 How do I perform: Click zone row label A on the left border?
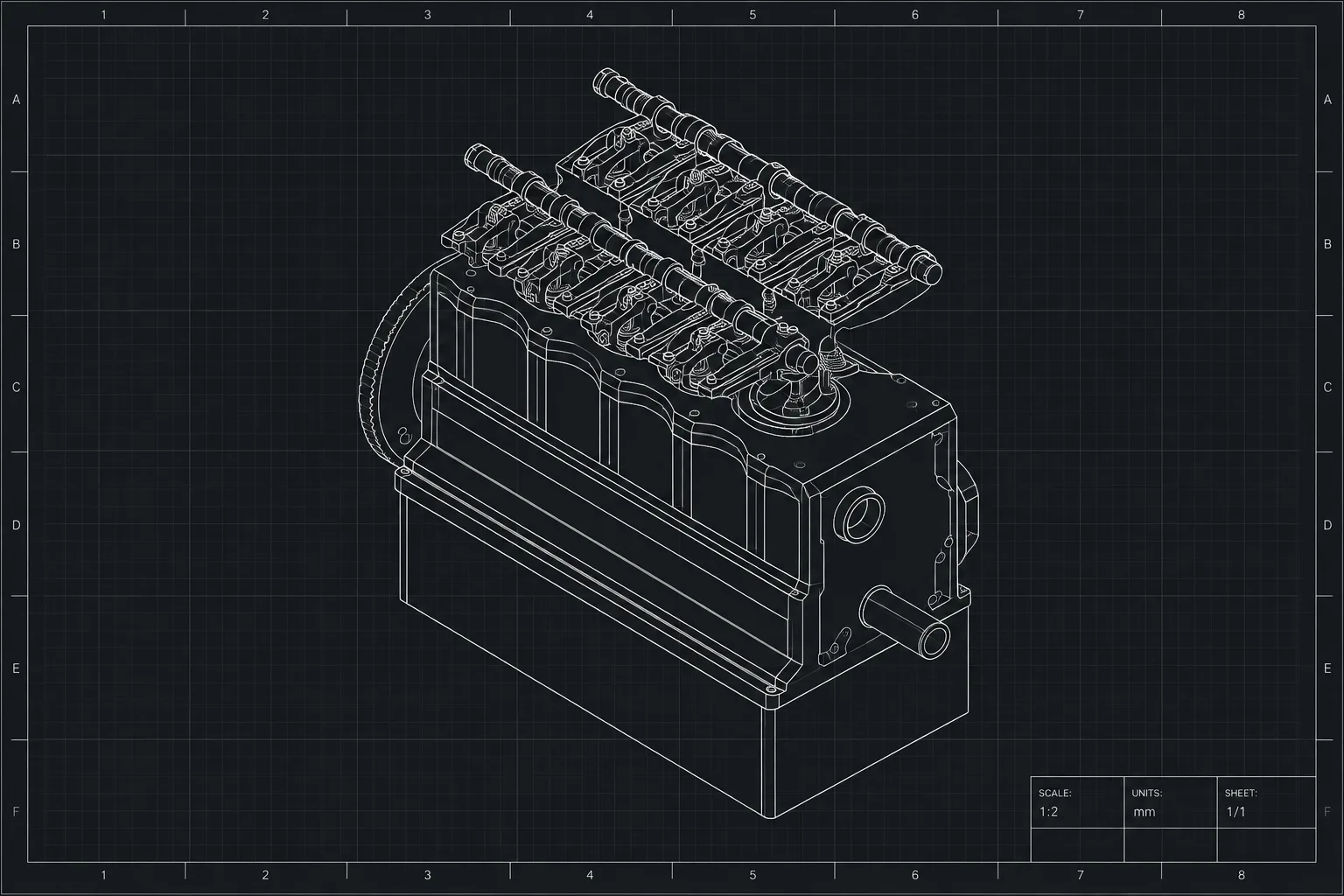pyautogui.click(x=16, y=100)
